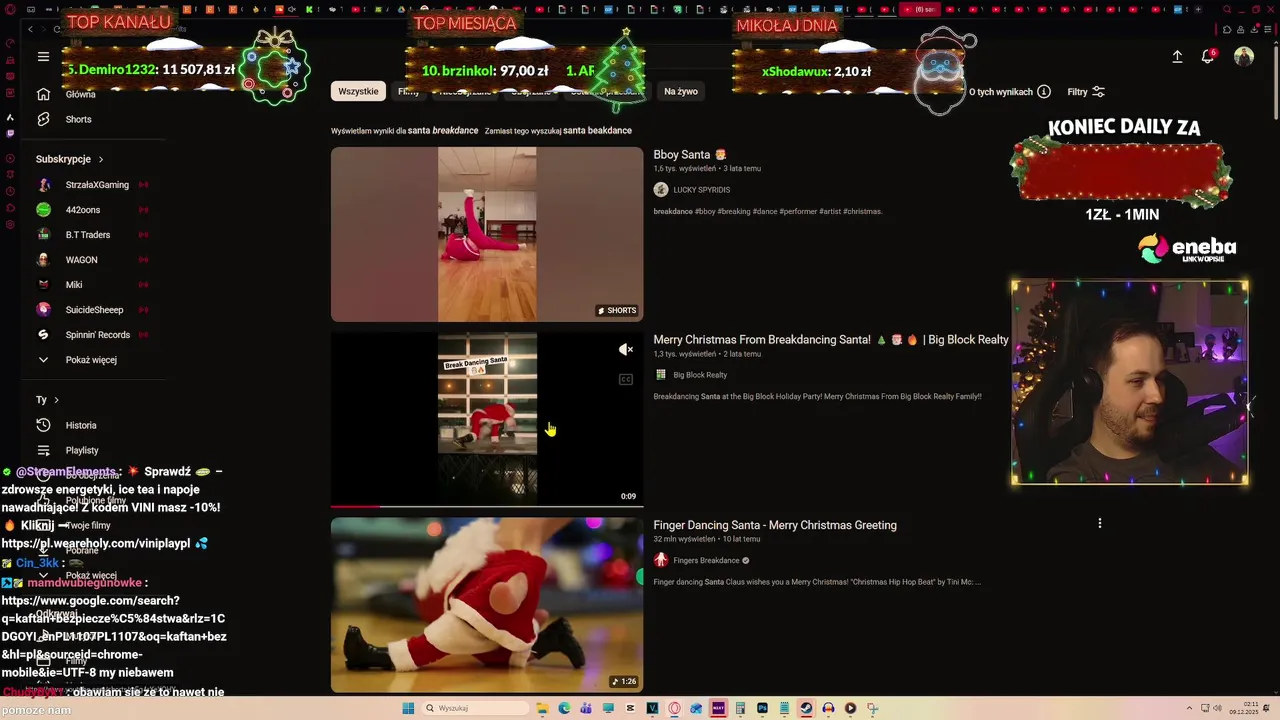Open StrzałaXGaming channel
The image size is (1280, 720).
(x=97, y=185)
